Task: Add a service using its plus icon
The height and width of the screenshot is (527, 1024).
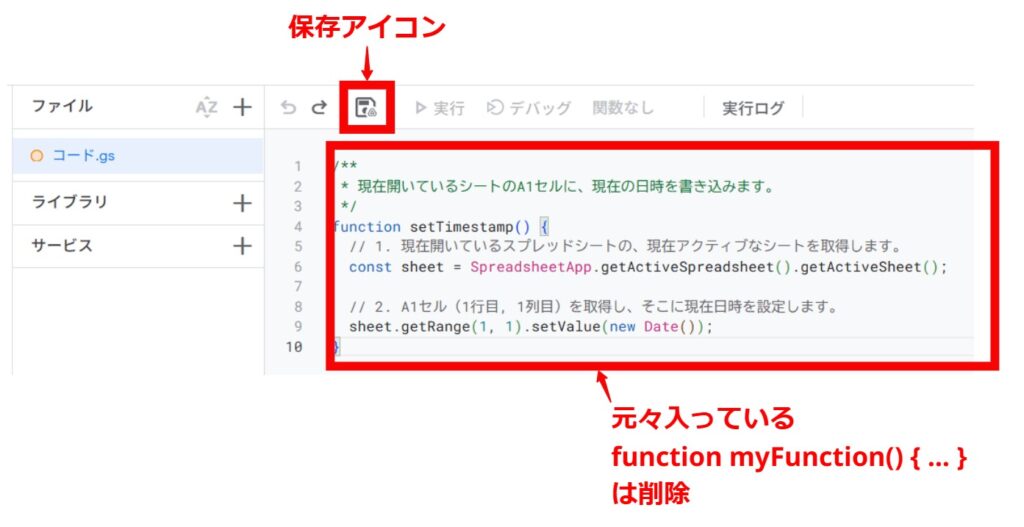Action: [x=242, y=246]
